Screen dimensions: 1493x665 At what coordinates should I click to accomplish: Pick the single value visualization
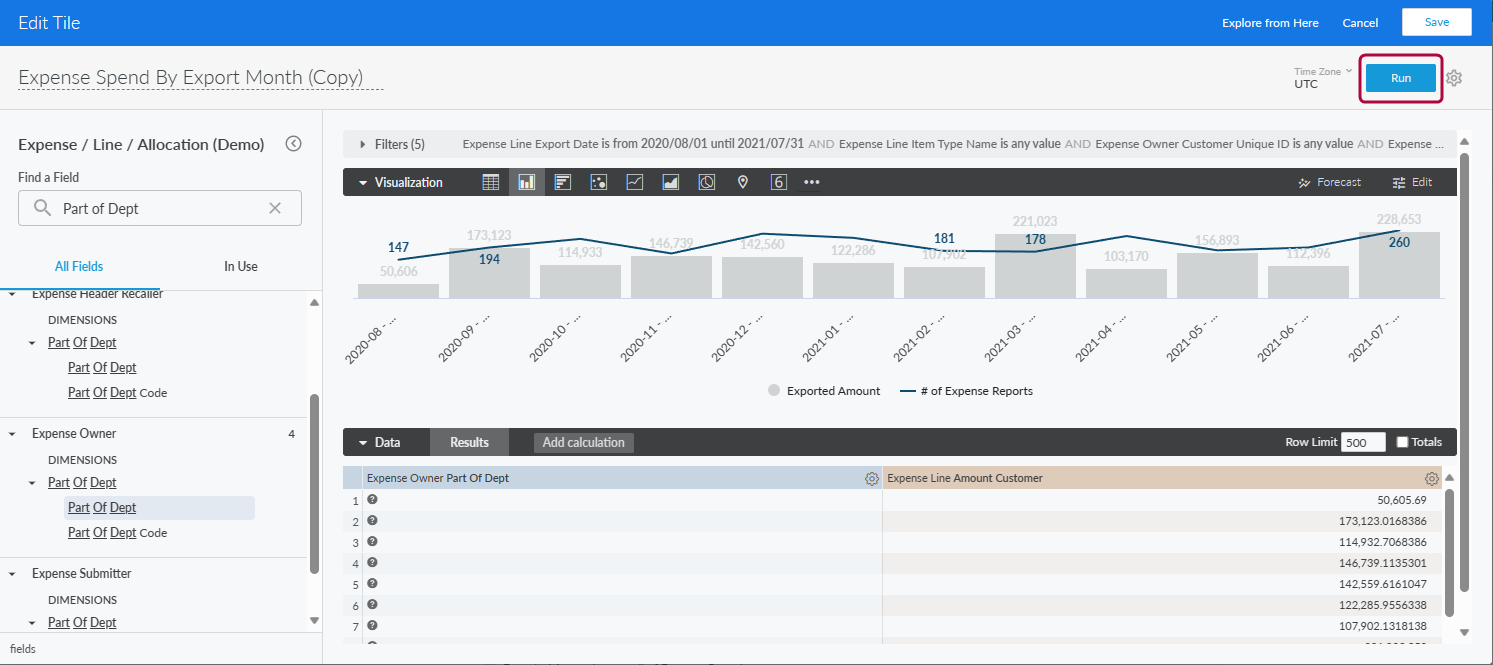pos(778,182)
